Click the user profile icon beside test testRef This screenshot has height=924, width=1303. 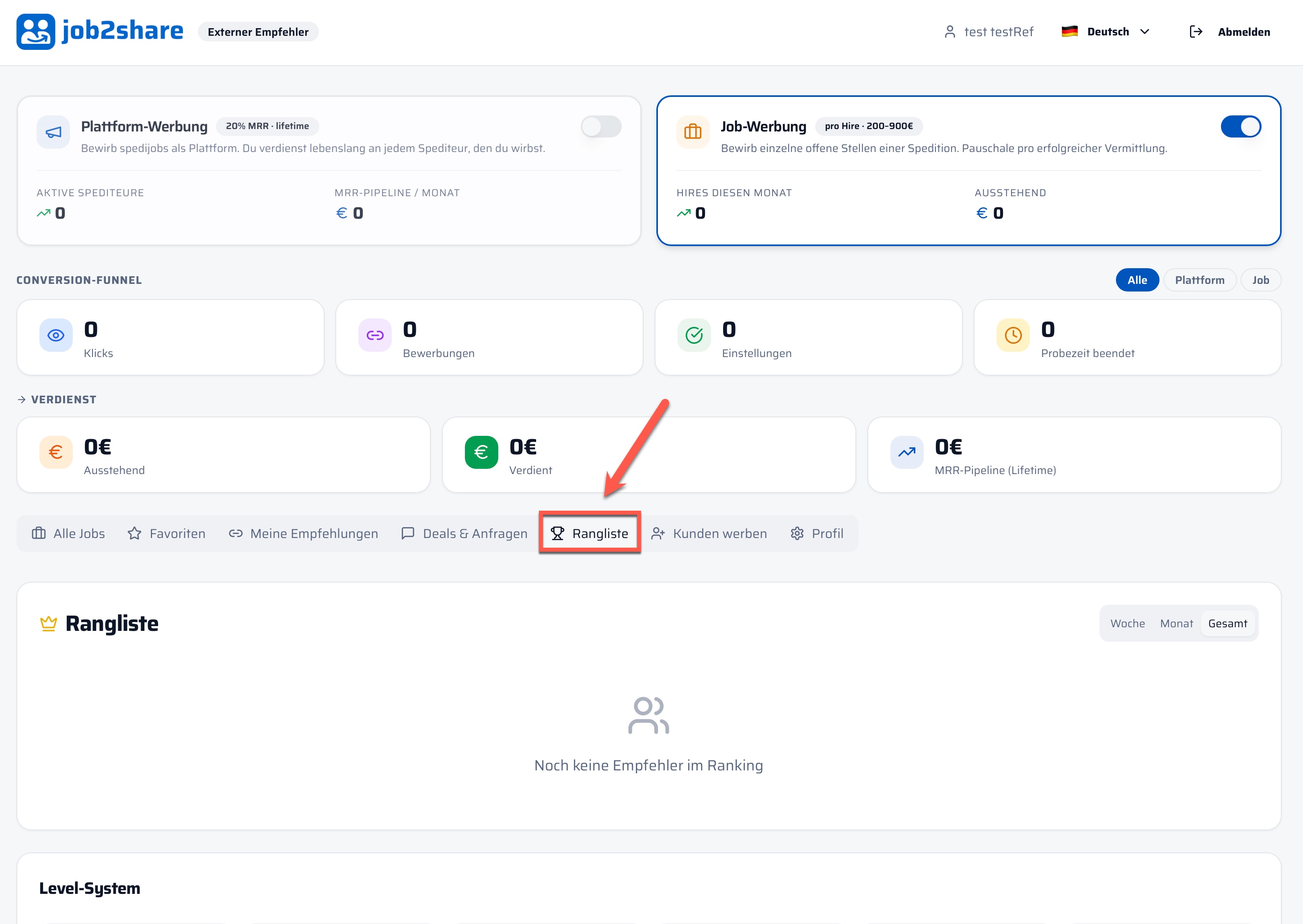950,32
